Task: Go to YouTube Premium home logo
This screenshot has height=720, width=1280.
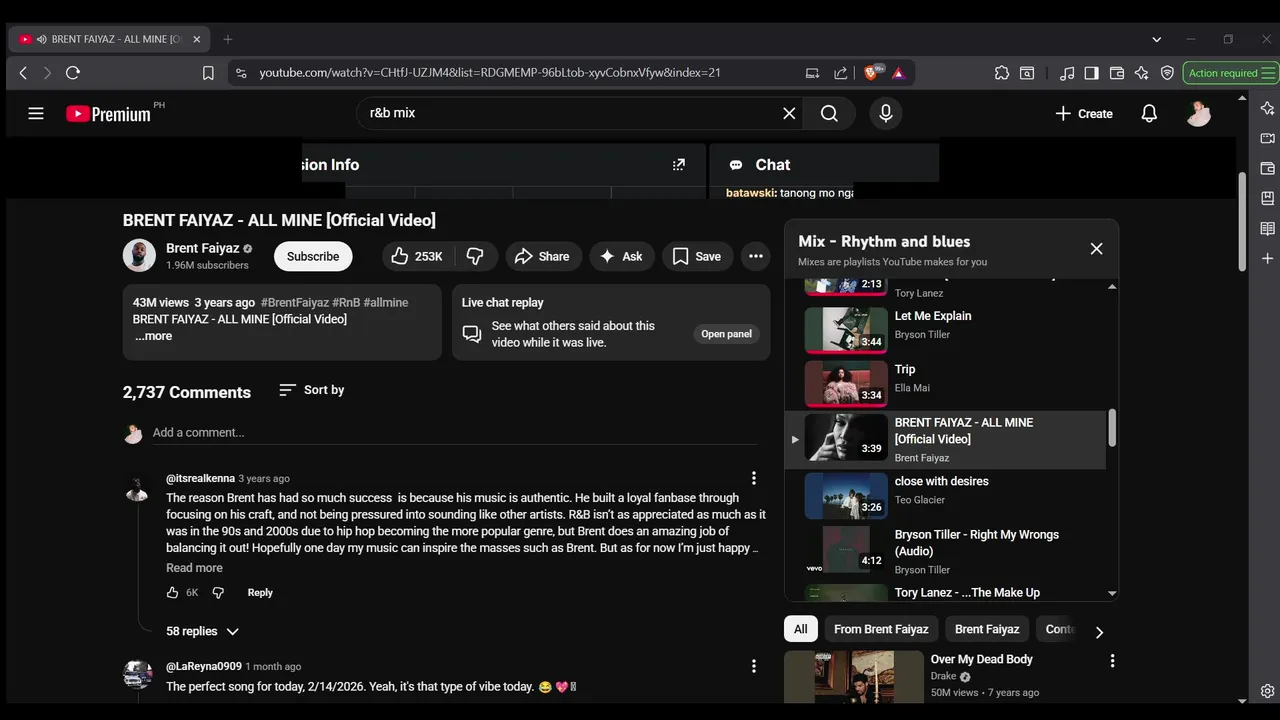Action: point(108,114)
